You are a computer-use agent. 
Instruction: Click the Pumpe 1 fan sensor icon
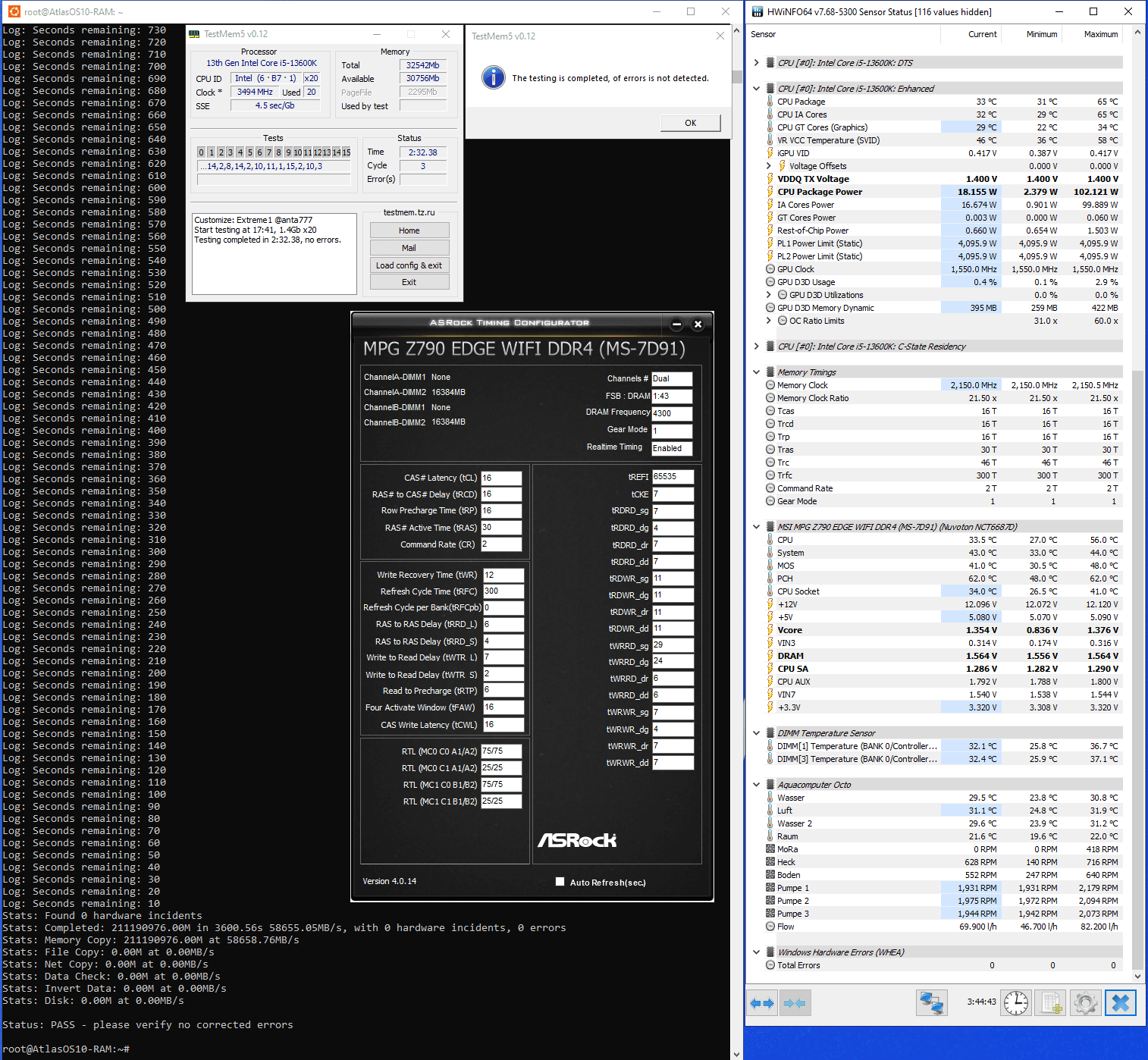point(770,888)
